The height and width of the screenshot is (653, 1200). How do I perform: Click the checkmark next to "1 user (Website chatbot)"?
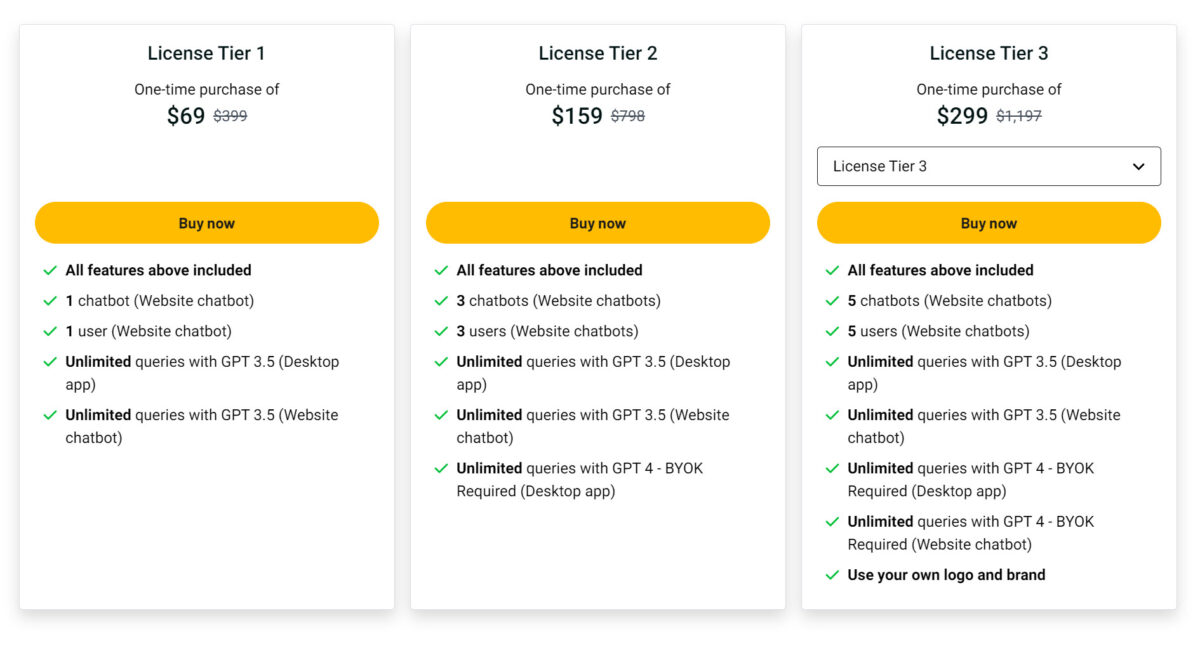(48, 331)
